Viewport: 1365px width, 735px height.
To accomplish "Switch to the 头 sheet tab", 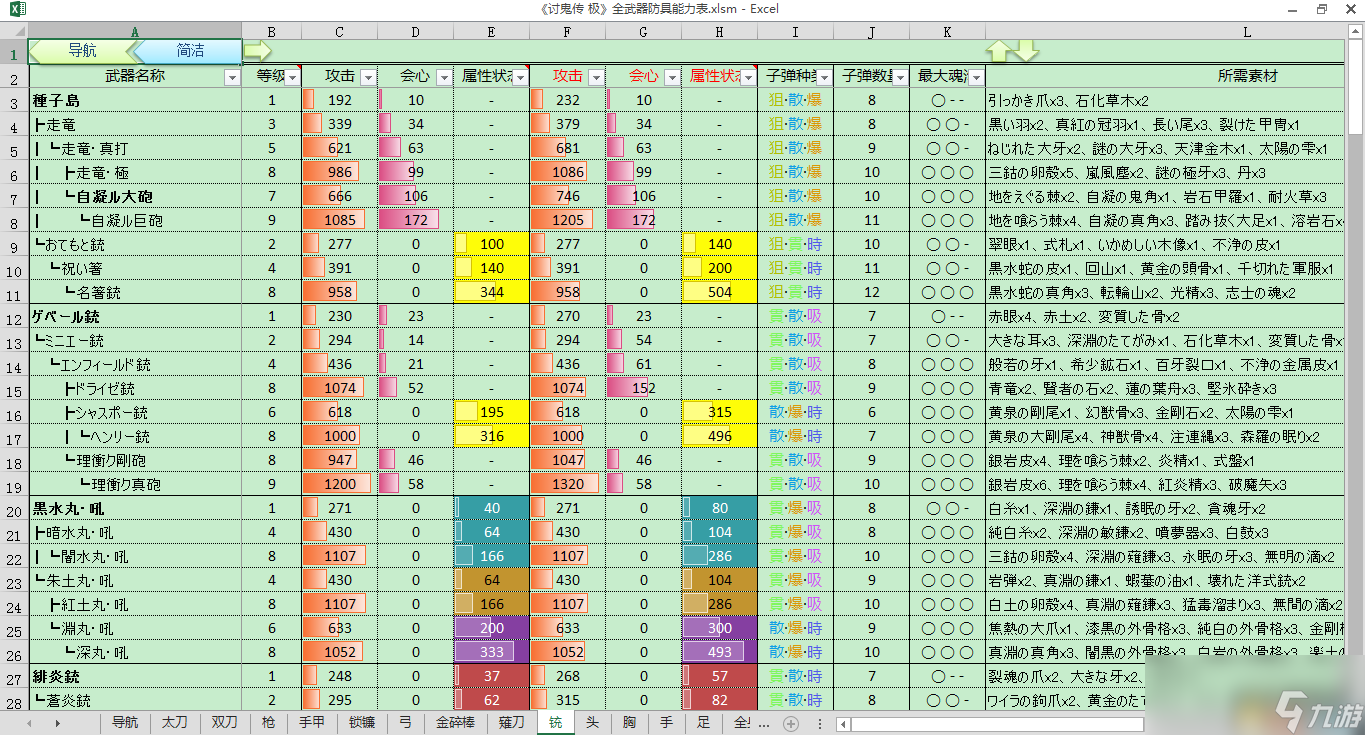I will [x=593, y=723].
